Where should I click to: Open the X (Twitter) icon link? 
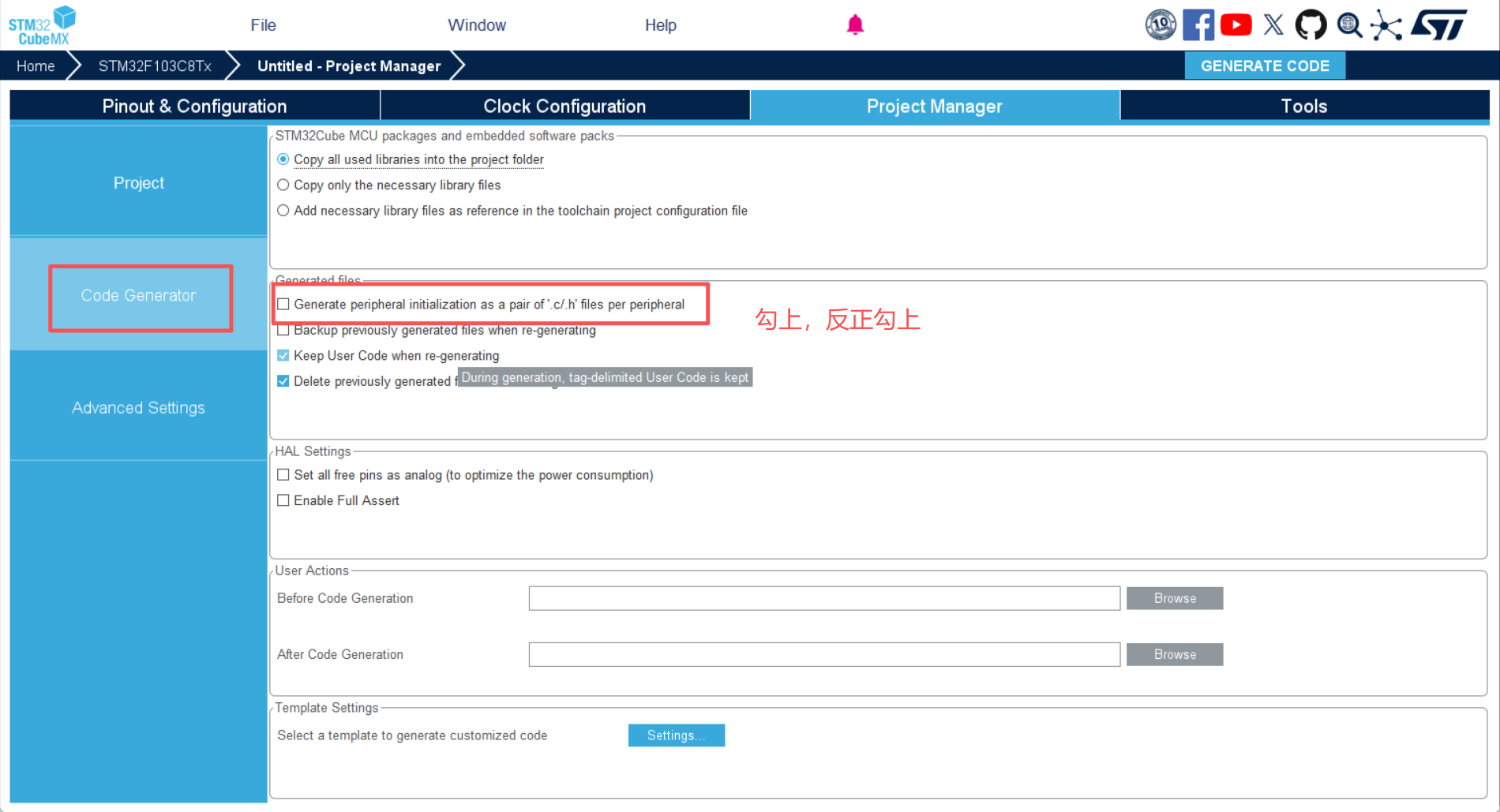tap(1273, 25)
